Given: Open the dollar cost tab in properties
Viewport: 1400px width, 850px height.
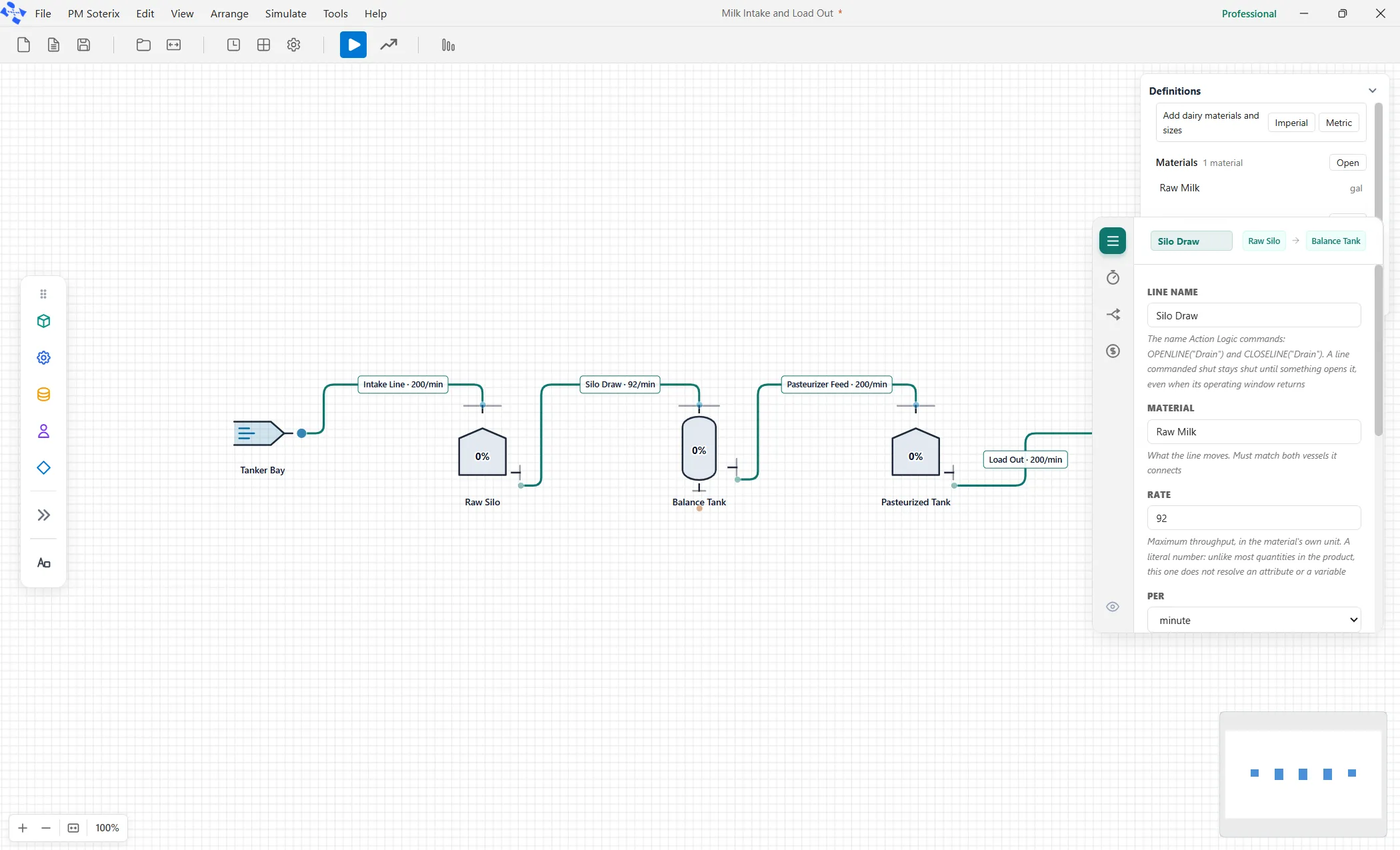Looking at the screenshot, I should (x=1113, y=351).
